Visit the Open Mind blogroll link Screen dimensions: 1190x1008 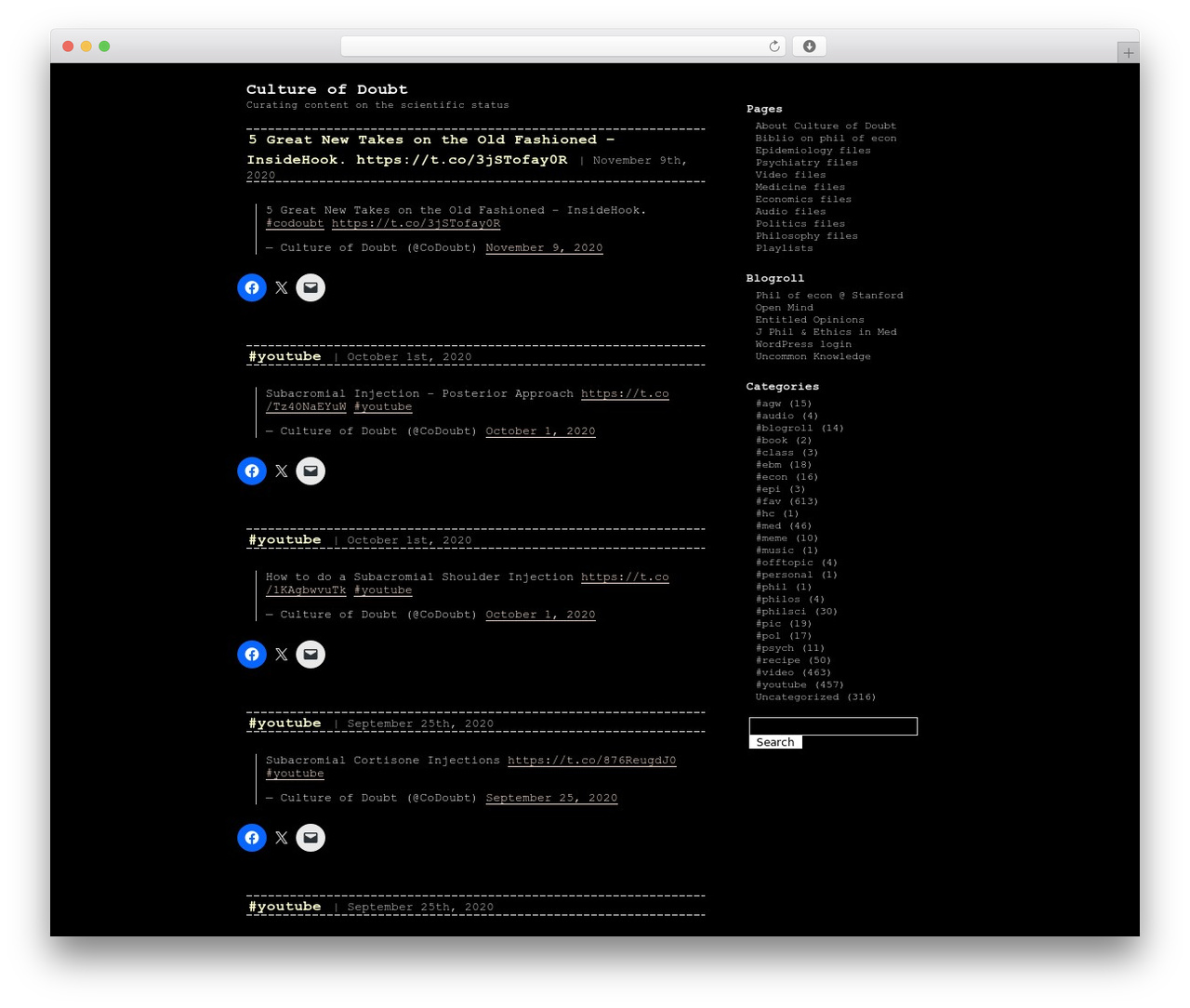coord(784,307)
